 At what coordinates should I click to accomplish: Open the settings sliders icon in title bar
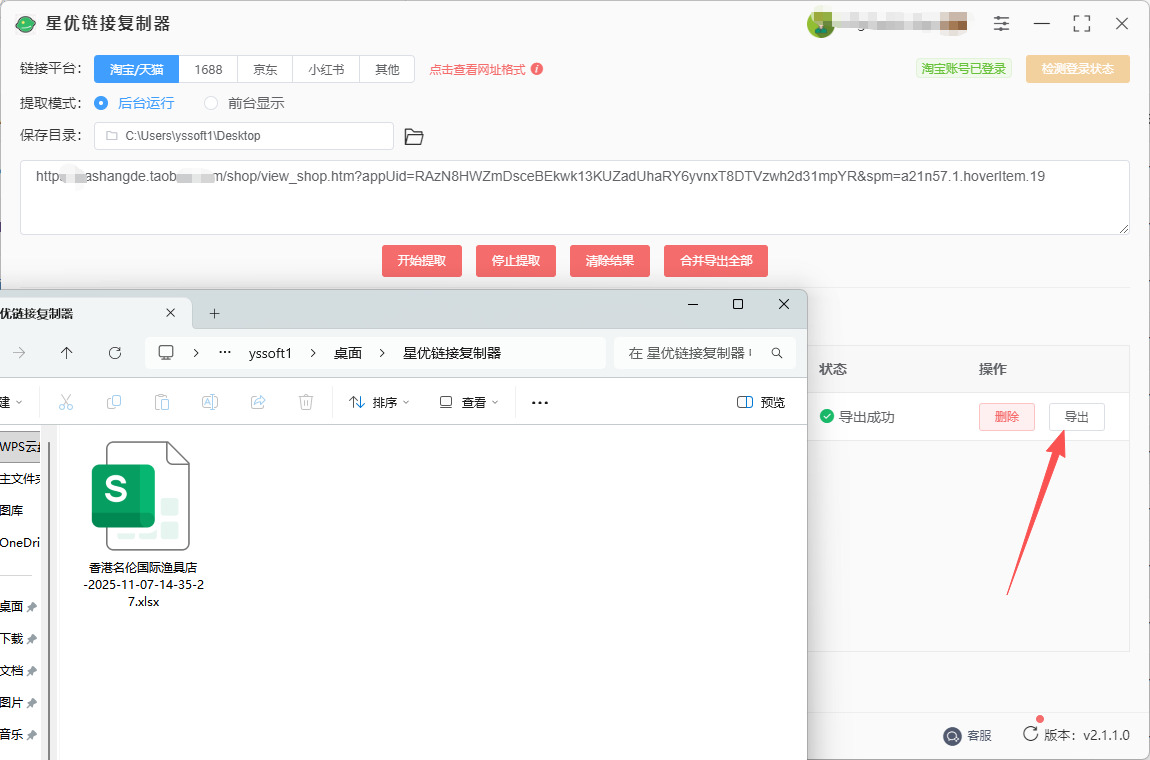(x=1001, y=23)
